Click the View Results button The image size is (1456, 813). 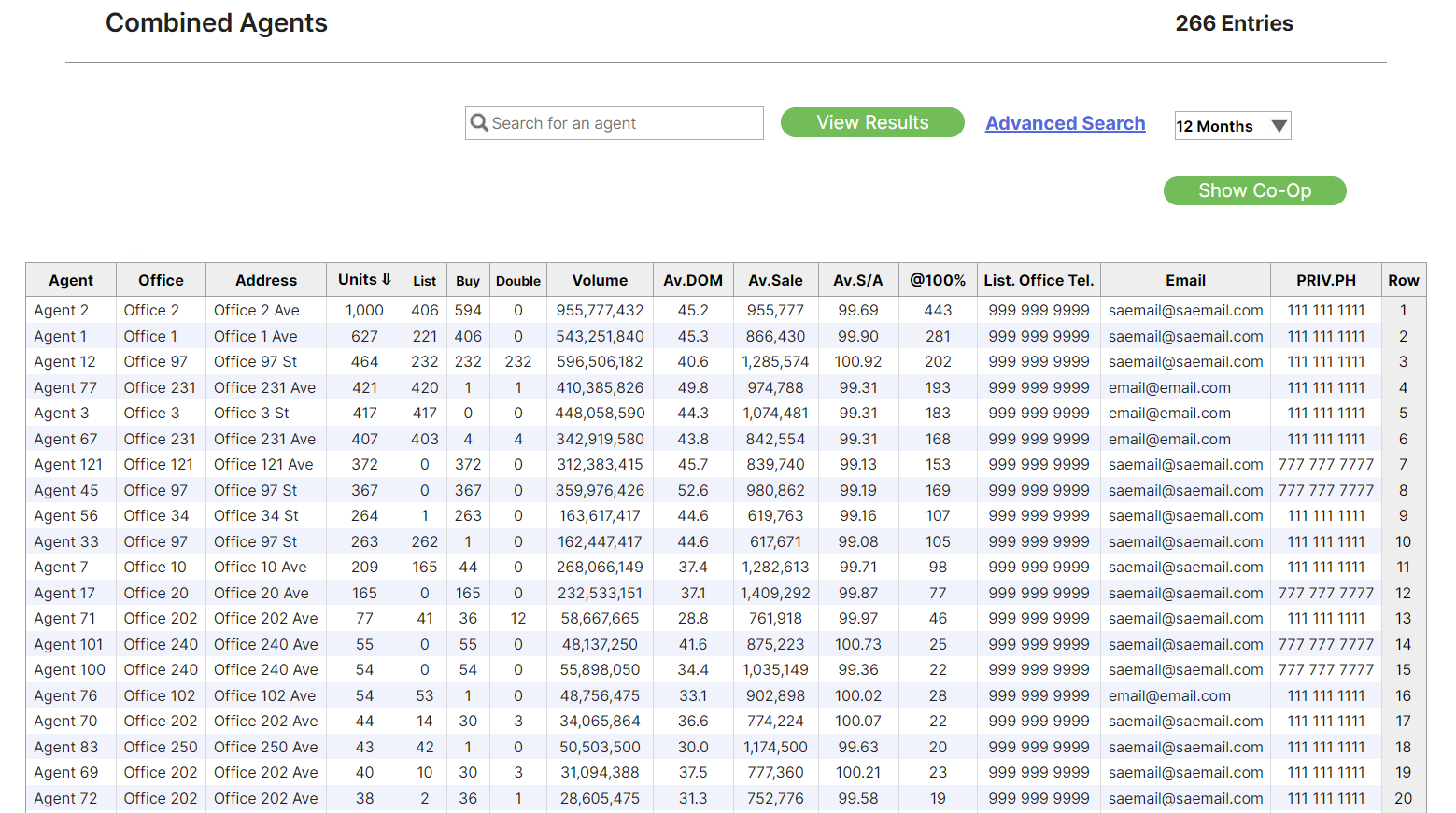(871, 122)
